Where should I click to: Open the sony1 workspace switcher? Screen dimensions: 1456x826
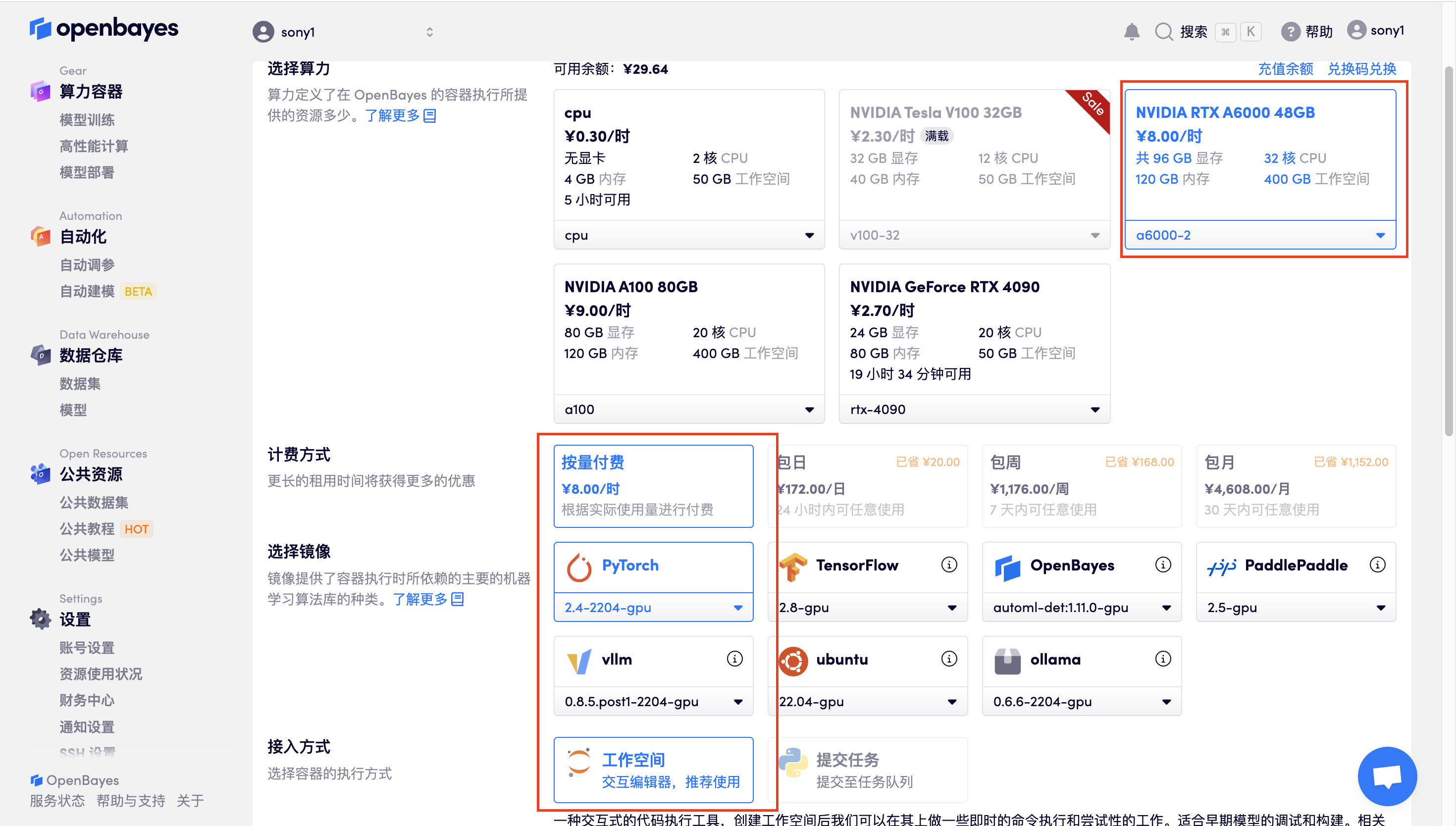click(343, 32)
